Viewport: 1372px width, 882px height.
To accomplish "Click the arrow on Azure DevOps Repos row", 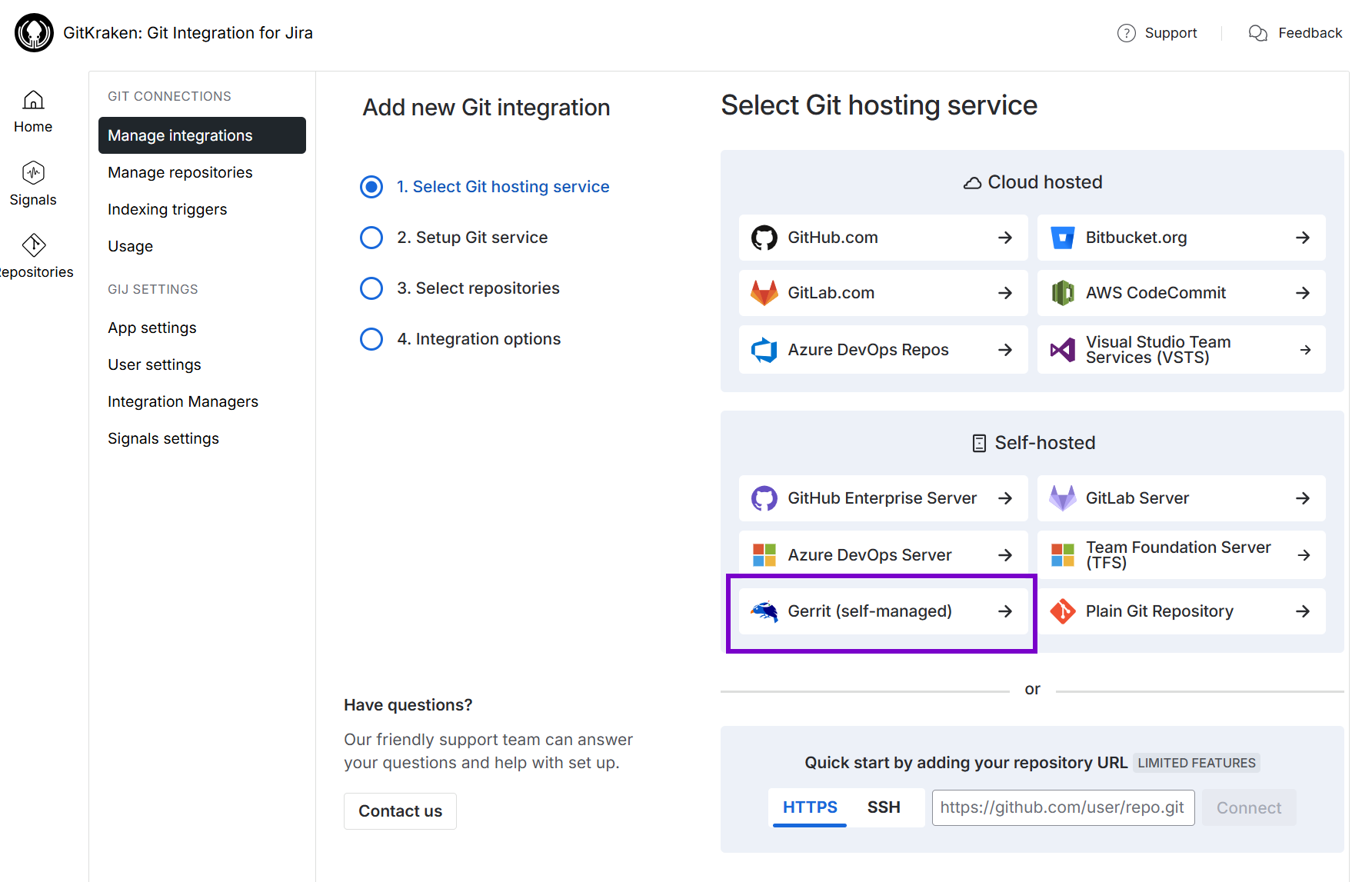I will pos(1004,350).
